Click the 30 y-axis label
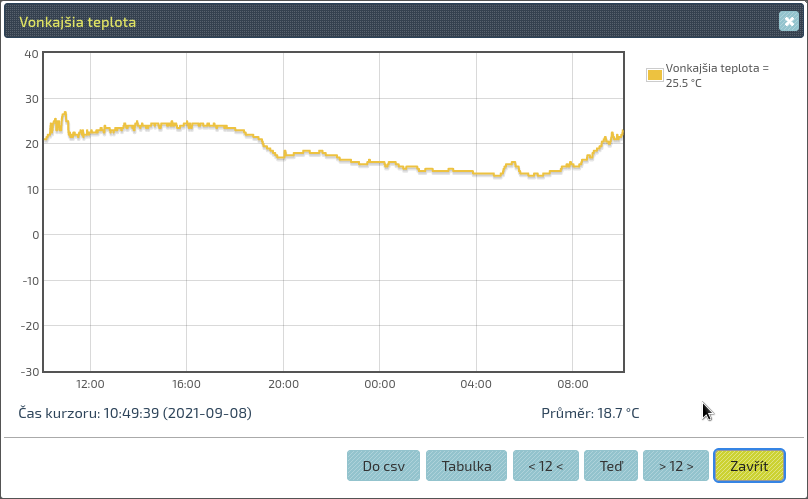The height and width of the screenshot is (499, 808). 32,99
